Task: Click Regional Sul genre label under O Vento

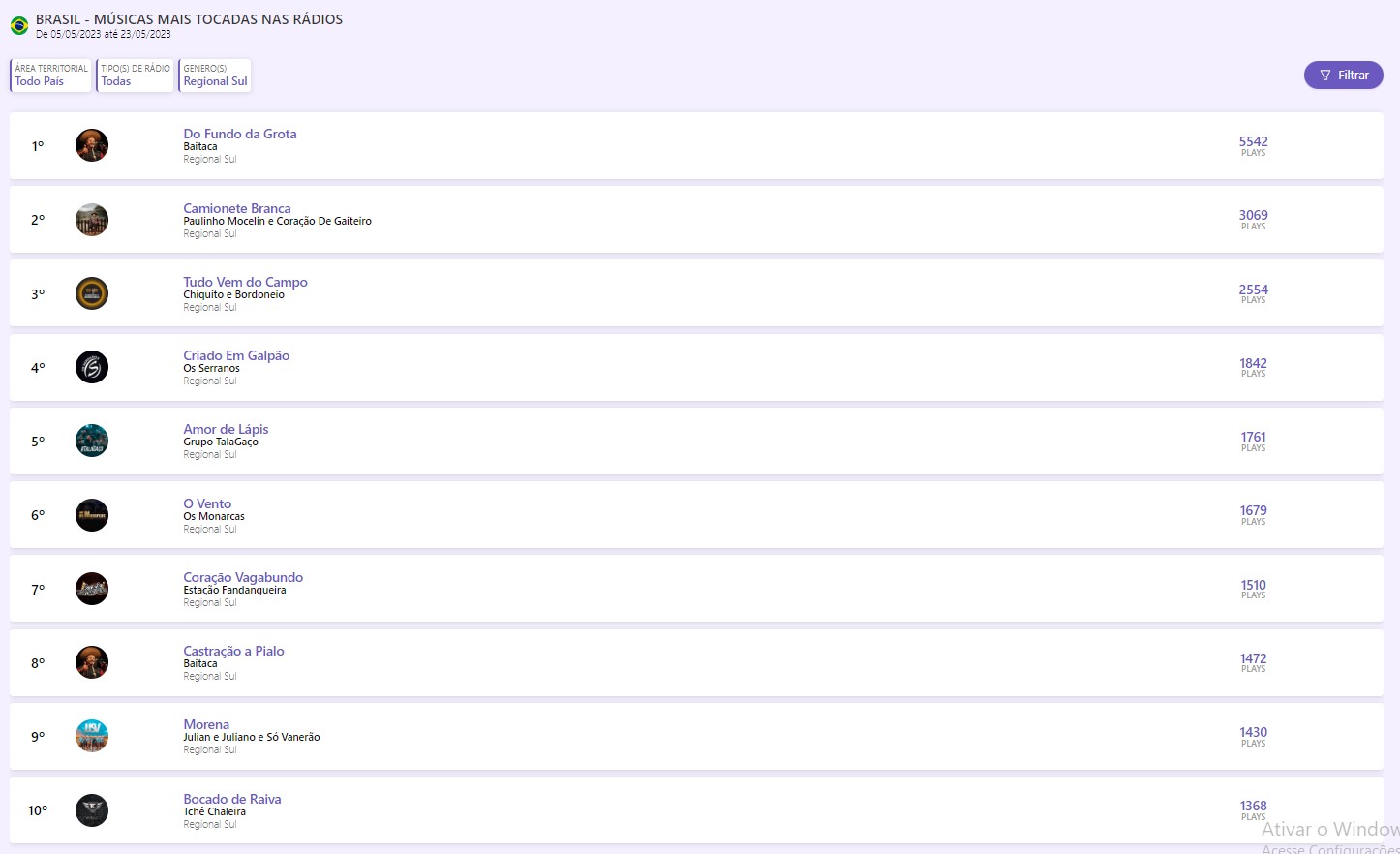Action: click(x=210, y=530)
